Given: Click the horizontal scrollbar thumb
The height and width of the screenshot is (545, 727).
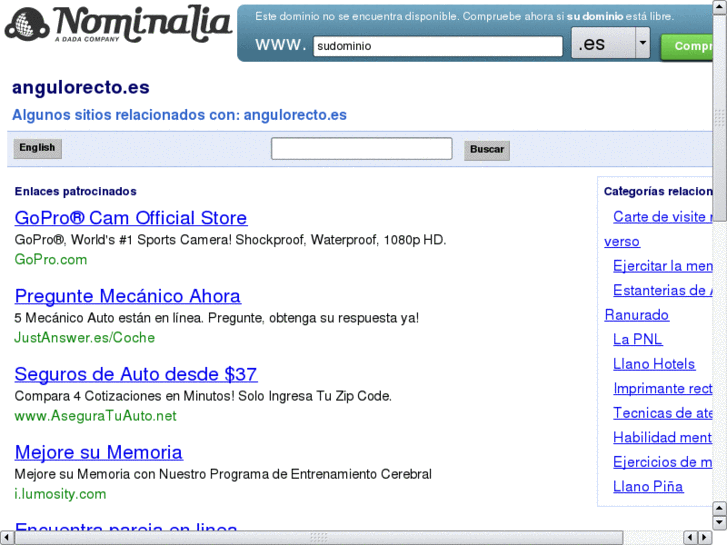Looking at the screenshot, I should coord(319,538).
